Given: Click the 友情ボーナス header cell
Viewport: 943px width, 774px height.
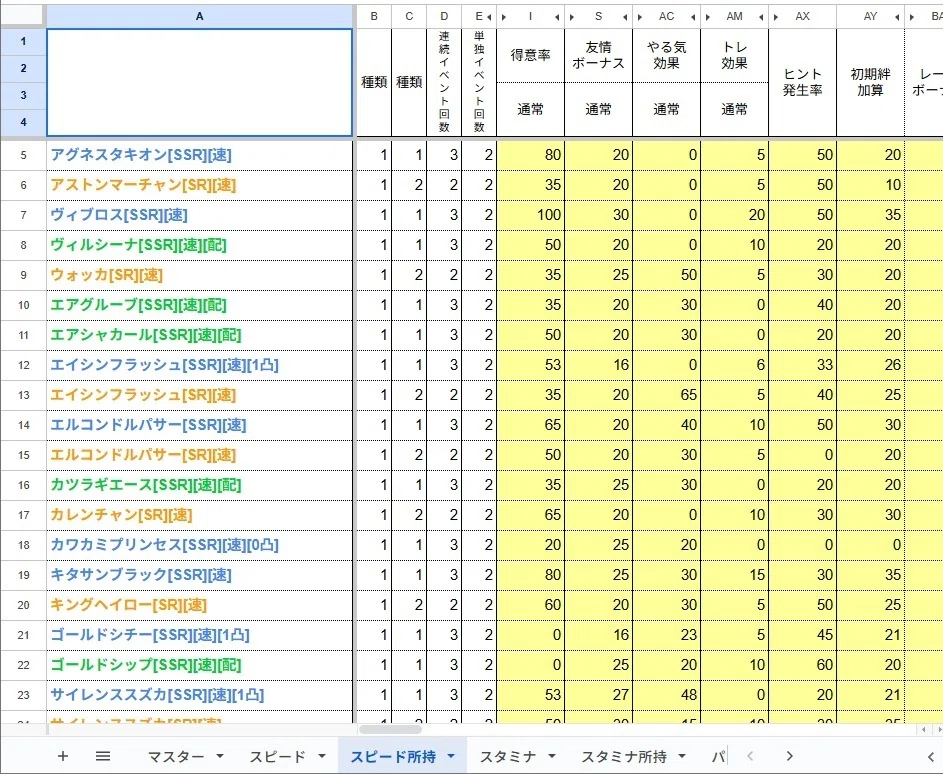Looking at the screenshot, I should [x=598, y=55].
